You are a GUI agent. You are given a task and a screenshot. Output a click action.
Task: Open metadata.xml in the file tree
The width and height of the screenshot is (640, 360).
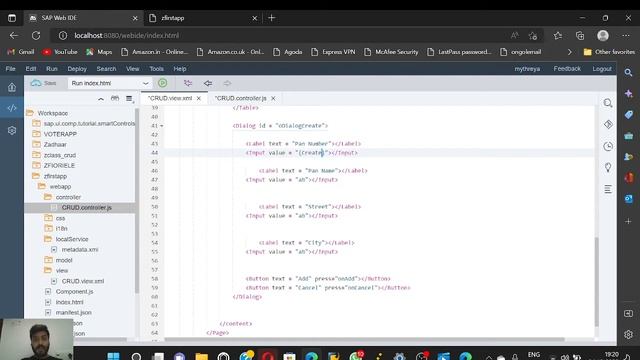(x=80, y=249)
